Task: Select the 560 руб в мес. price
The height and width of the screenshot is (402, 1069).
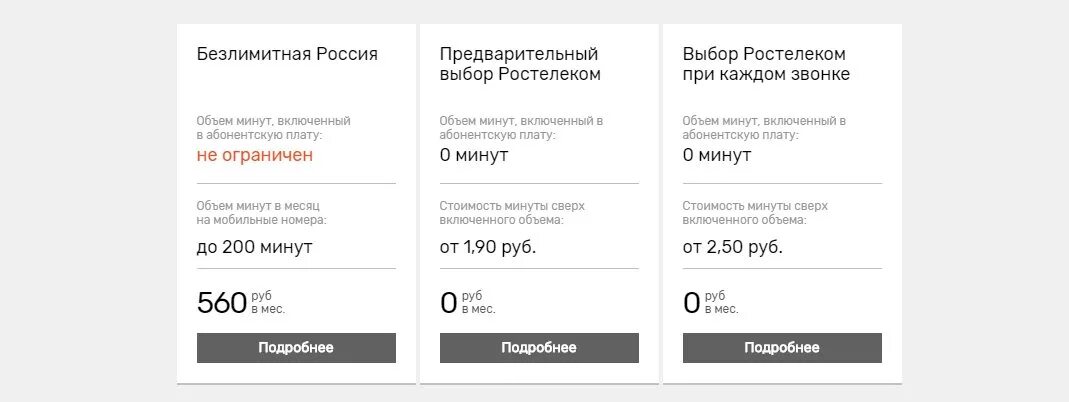Action: tap(241, 302)
